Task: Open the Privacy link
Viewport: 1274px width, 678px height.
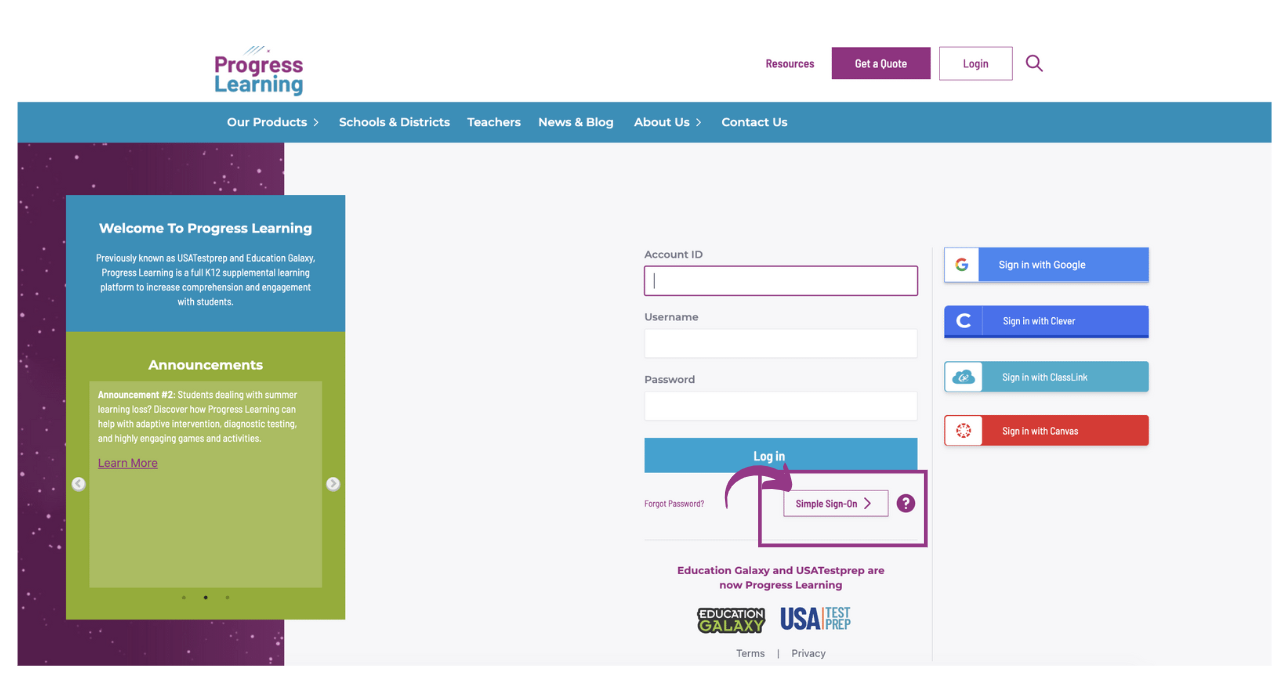Action: click(808, 653)
